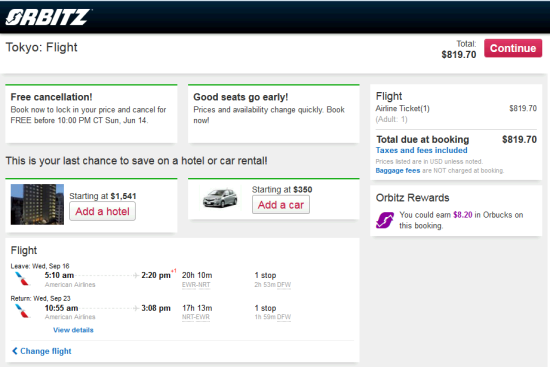The width and height of the screenshot is (550, 367).
Task: Click the $8.20 Orbucks amount
Action: click(x=463, y=215)
